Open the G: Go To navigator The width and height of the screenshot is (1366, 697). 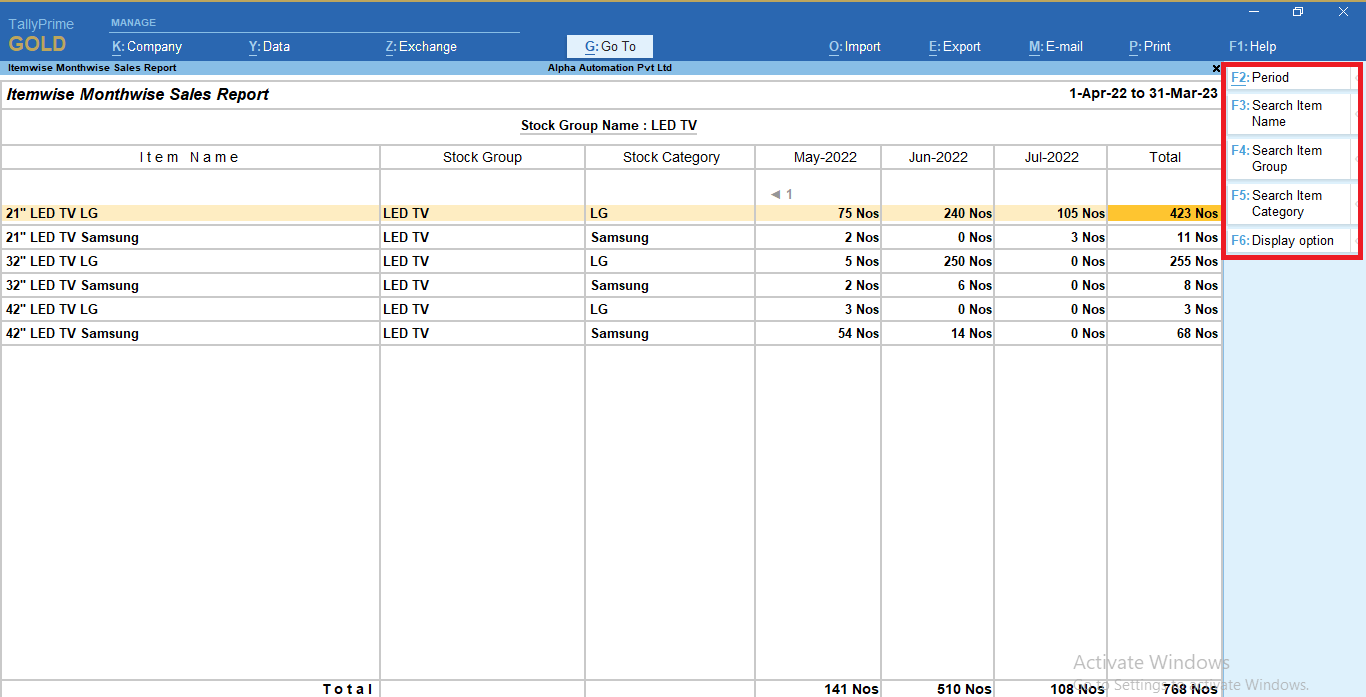point(609,46)
